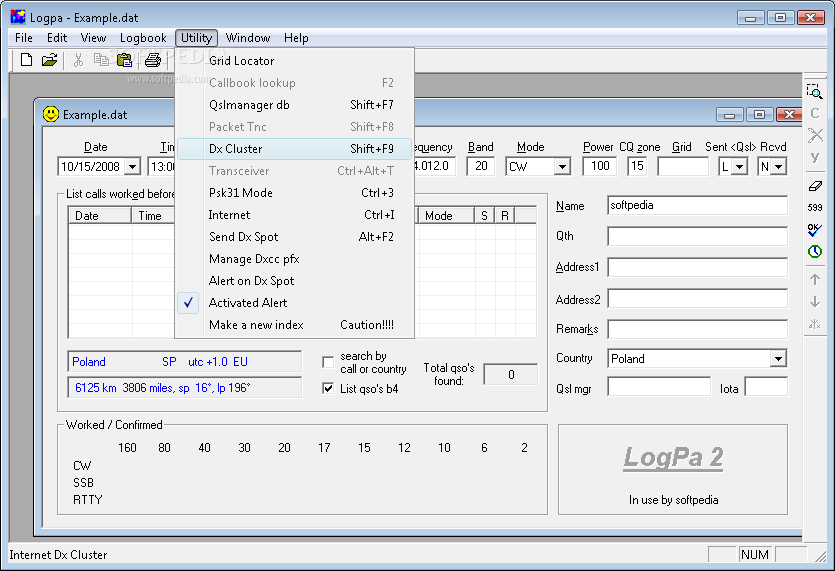Screen dimensions: 835x571
Task: Toggle the checked Activated Alert menu item
Action: point(294,303)
